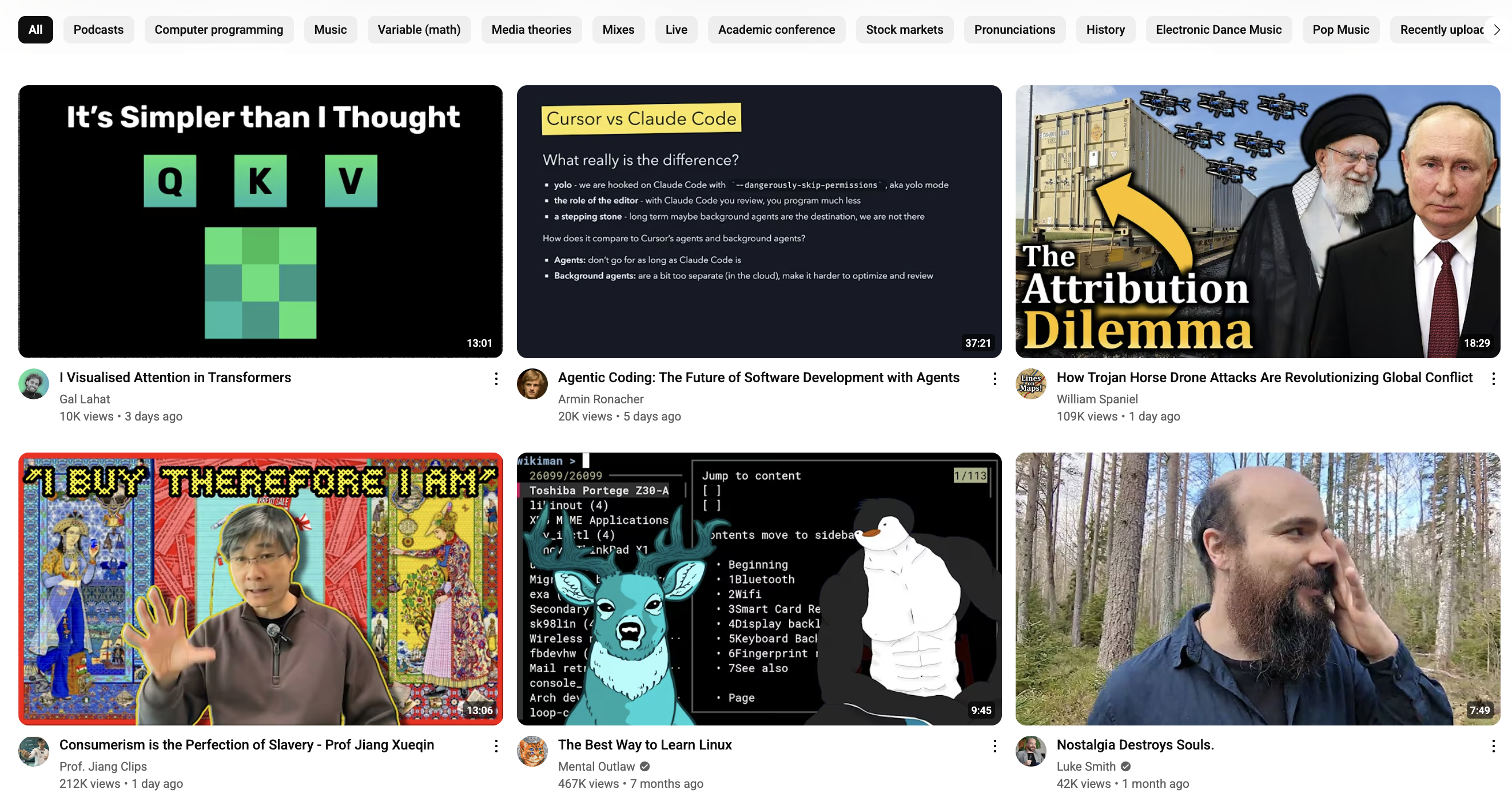Click Prof. Jiang Clips channel avatar

point(34,751)
